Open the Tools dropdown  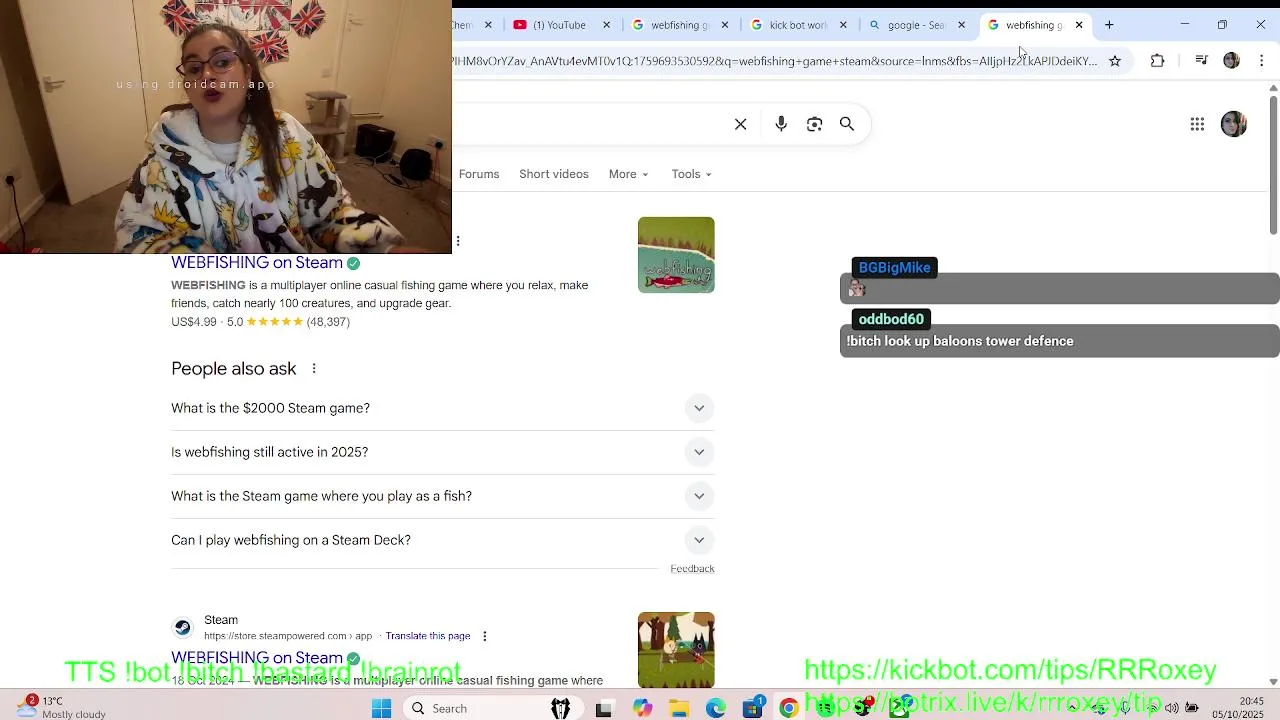[x=691, y=174]
